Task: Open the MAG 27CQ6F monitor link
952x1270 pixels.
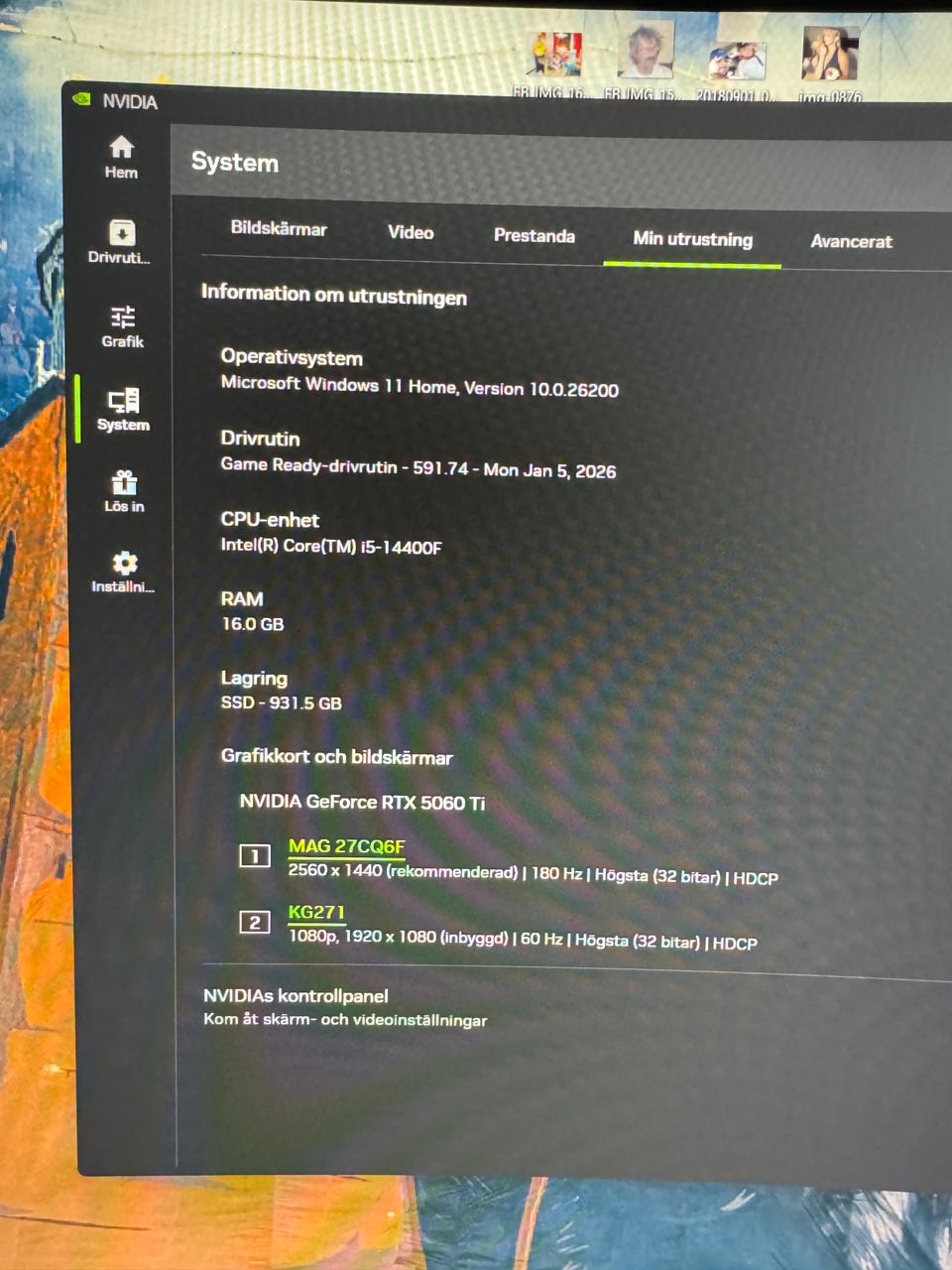Action: [346, 846]
